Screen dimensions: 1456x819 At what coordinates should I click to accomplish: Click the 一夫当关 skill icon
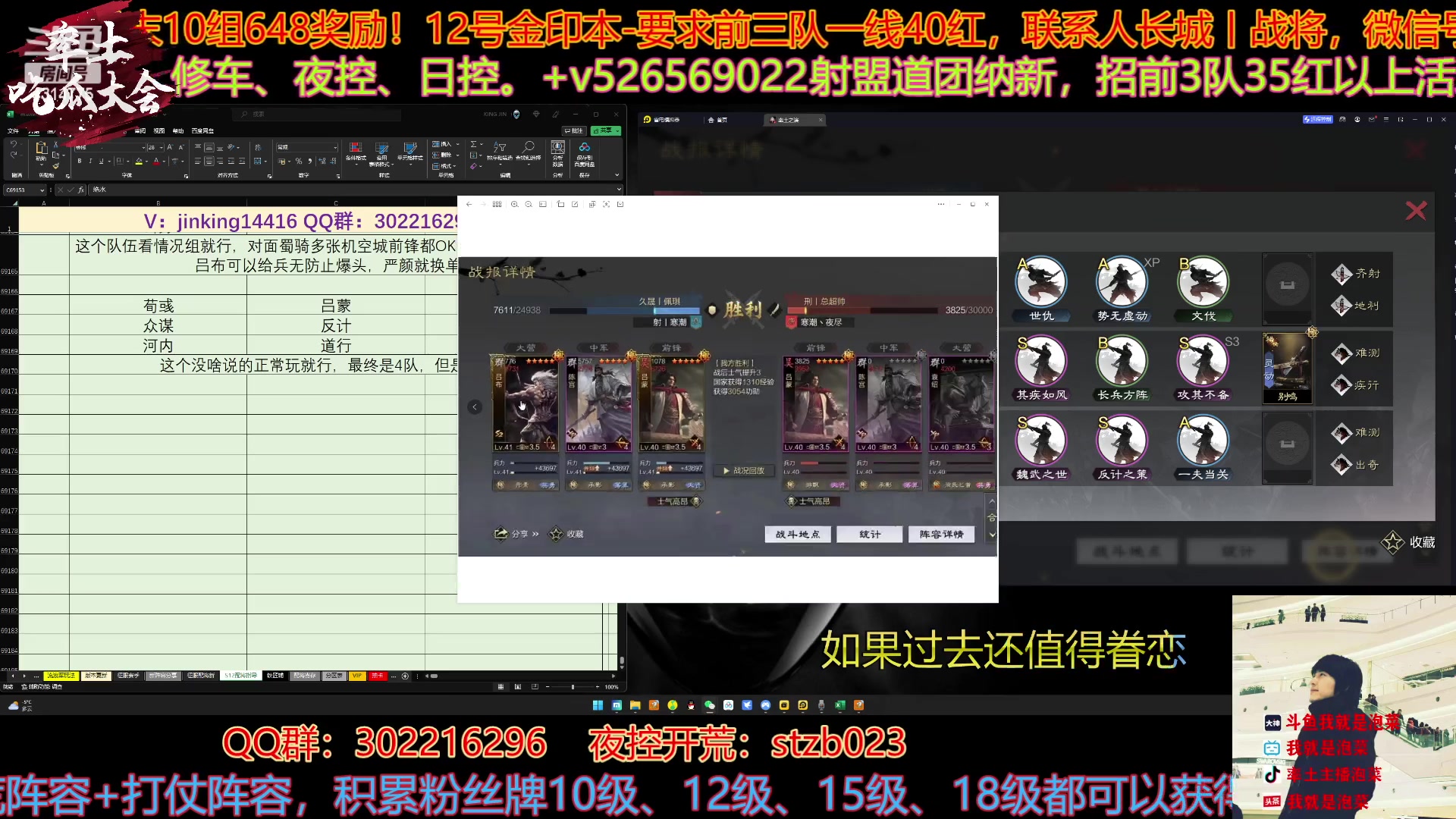pyautogui.click(x=1203, y=441)
